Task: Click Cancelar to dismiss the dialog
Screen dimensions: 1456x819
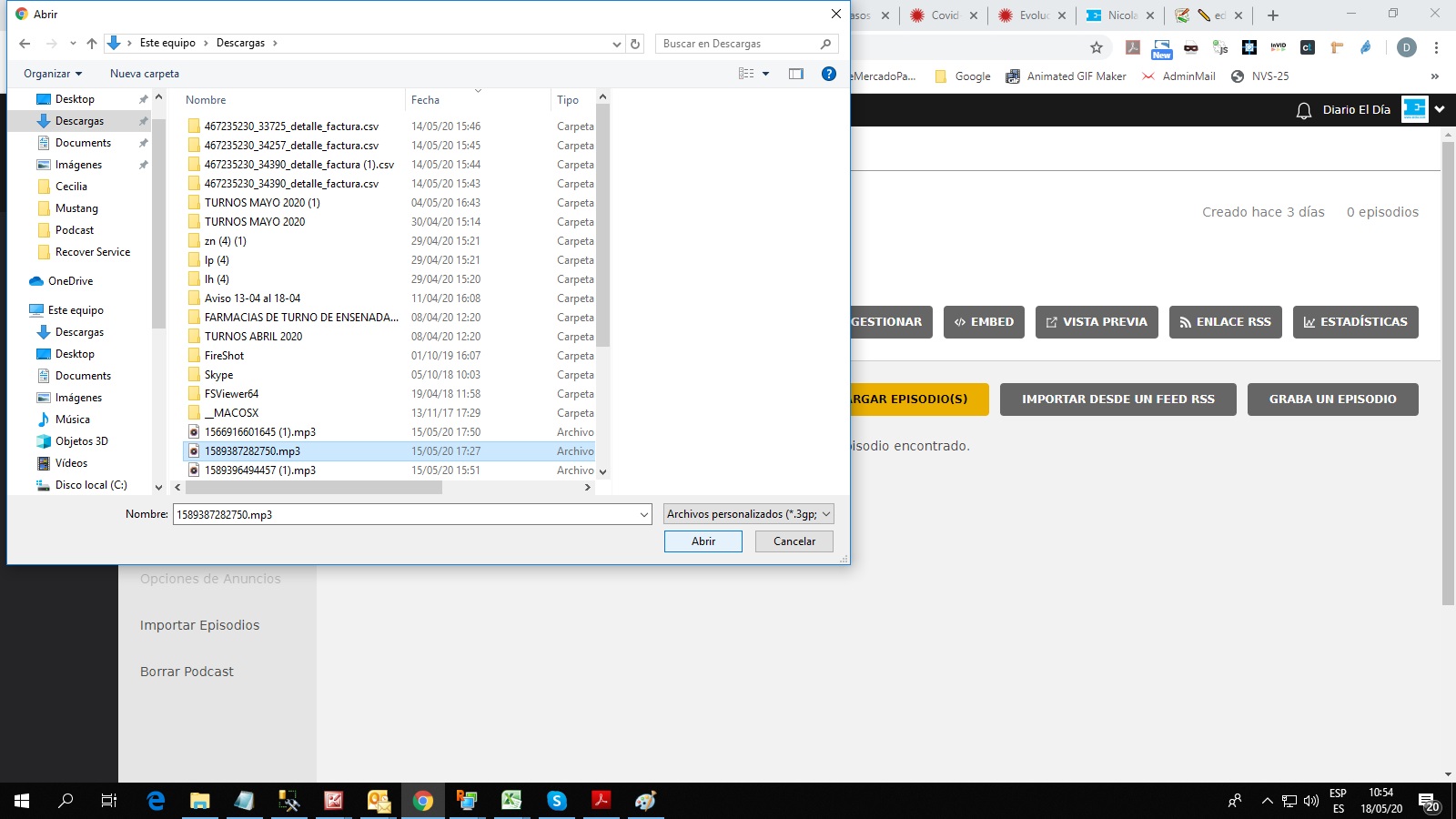Action: pos(794,541)
